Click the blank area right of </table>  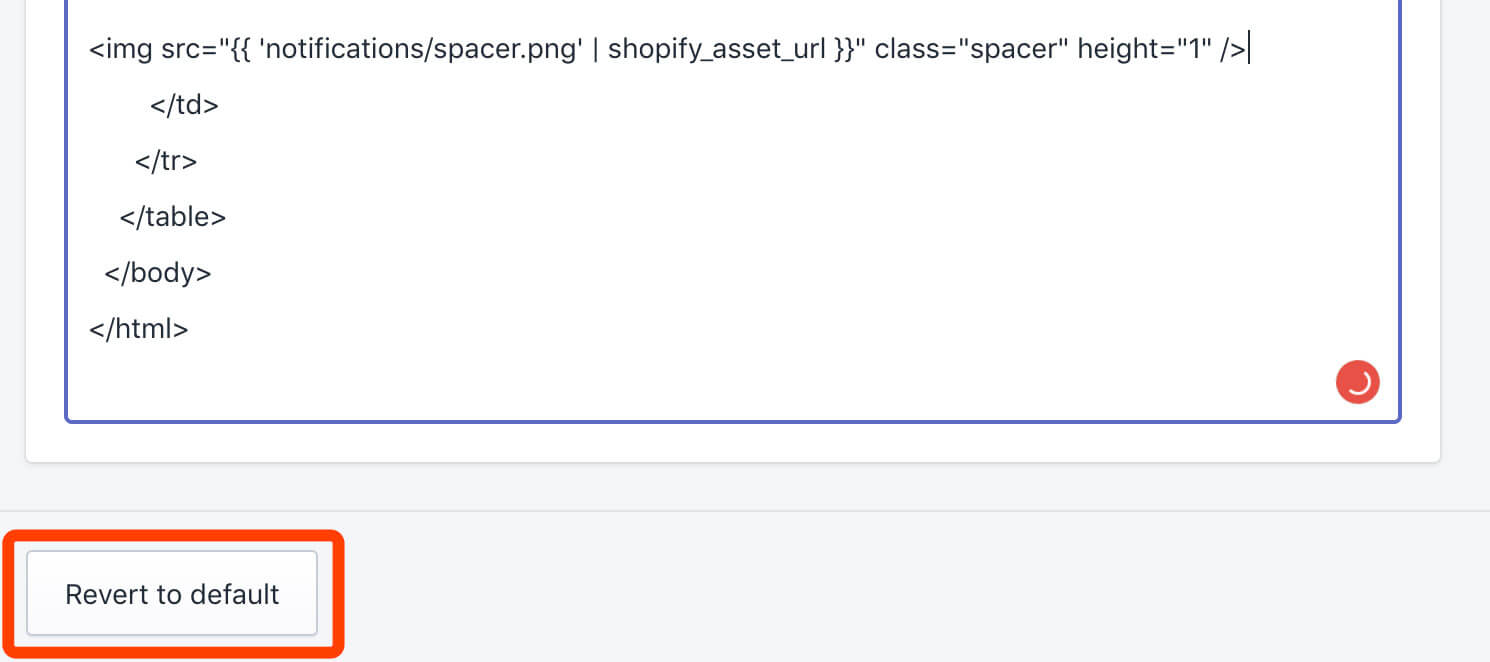point(800,216)
